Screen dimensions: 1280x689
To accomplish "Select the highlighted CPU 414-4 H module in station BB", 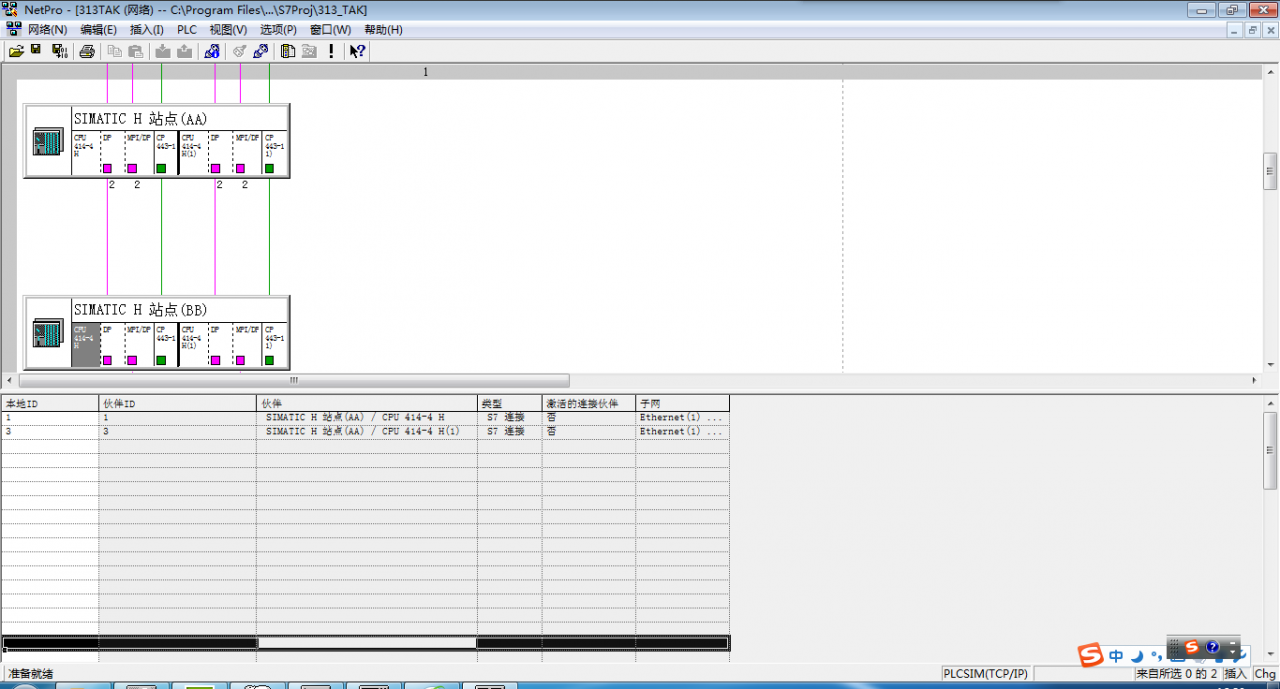I will 85,345.
